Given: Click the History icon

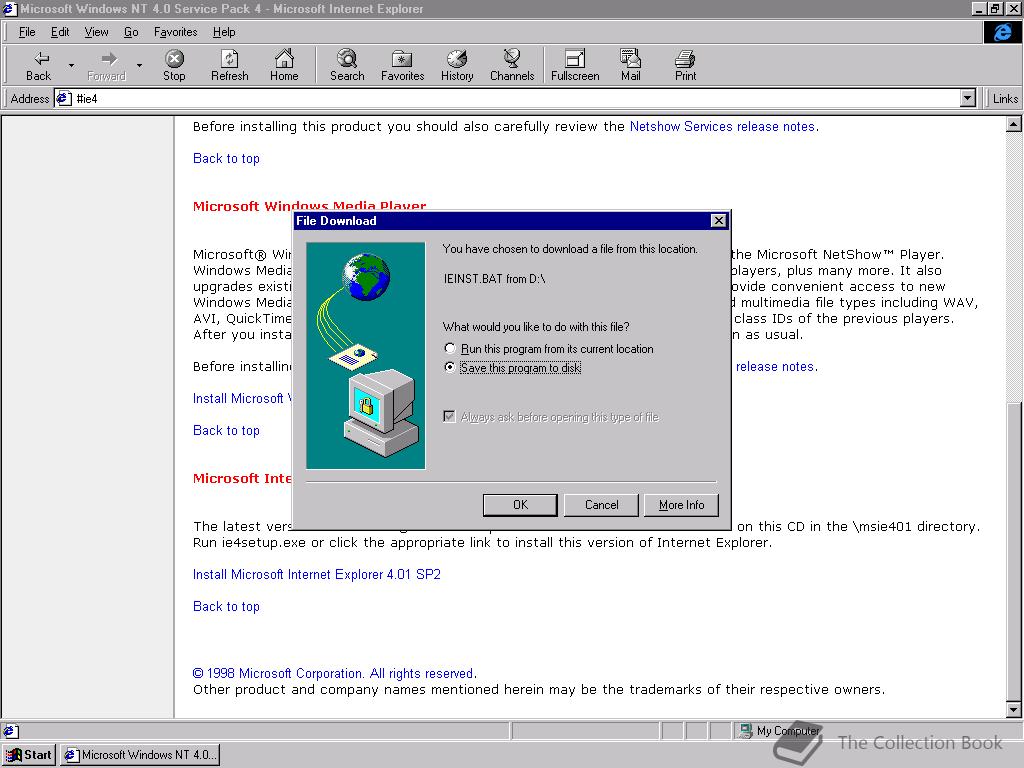Looking at the screenshot, I should coord(456,64).
